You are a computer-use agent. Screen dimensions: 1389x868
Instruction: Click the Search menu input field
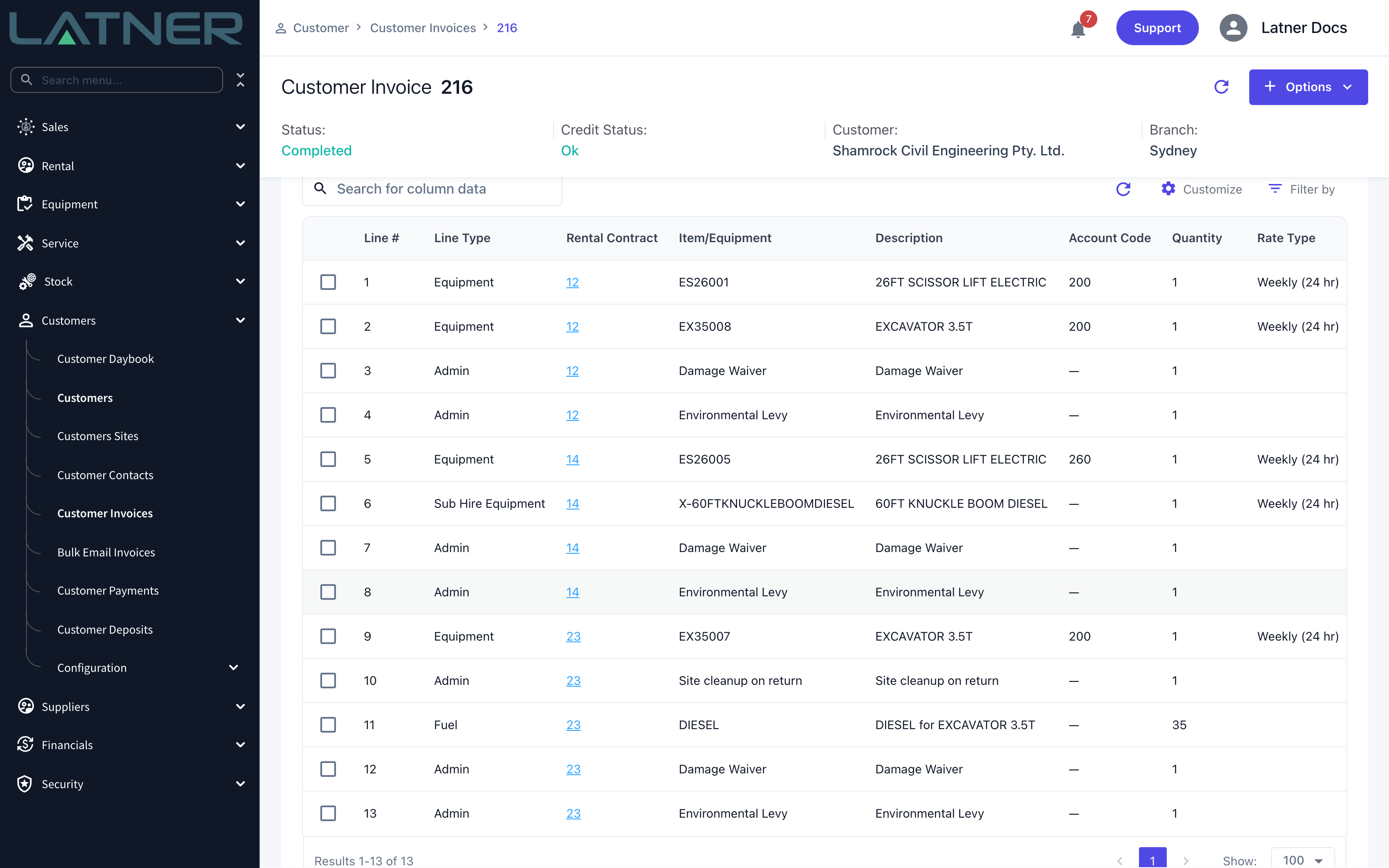[x=116, y=80]
